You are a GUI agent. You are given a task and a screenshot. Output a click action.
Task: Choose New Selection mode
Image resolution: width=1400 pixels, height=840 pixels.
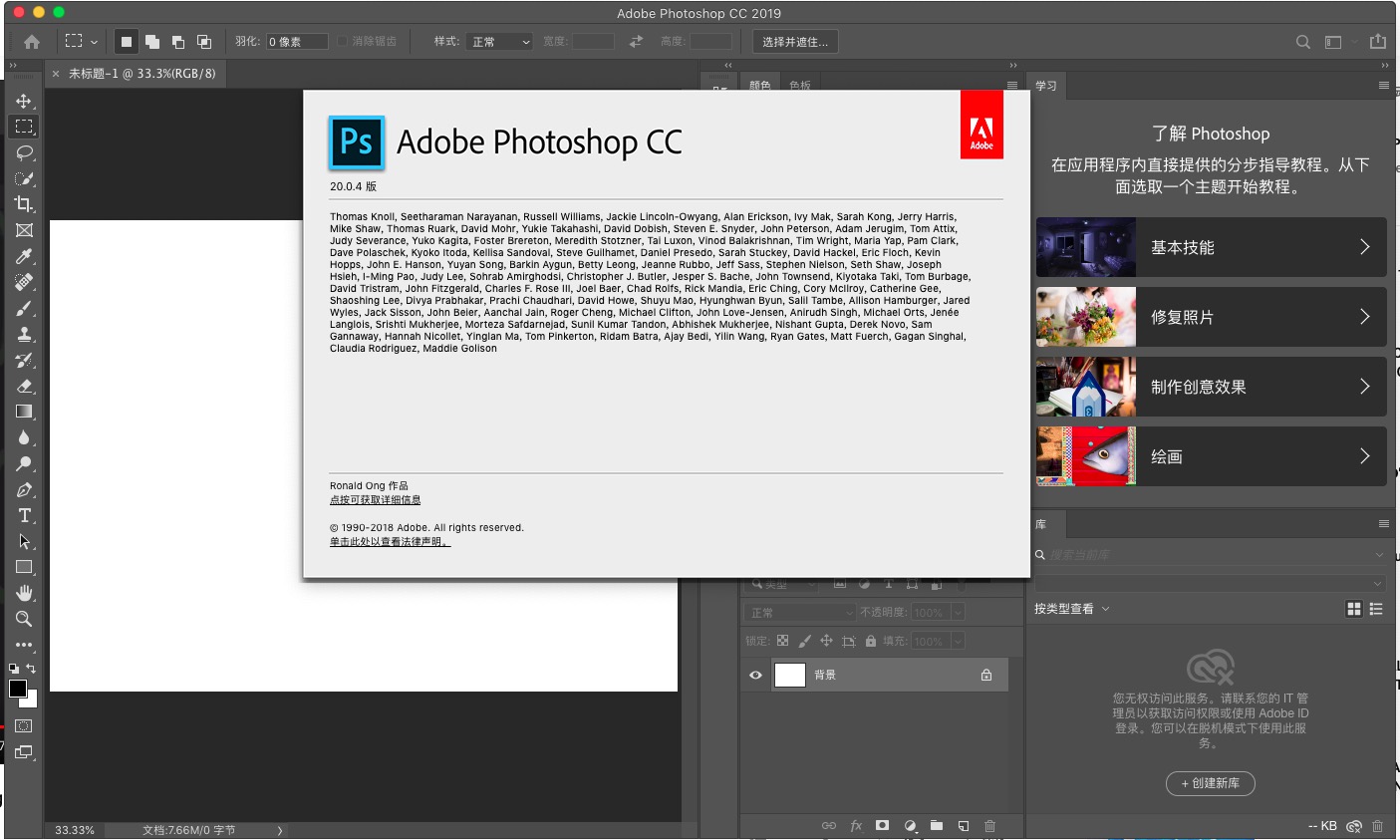[126, 41]
